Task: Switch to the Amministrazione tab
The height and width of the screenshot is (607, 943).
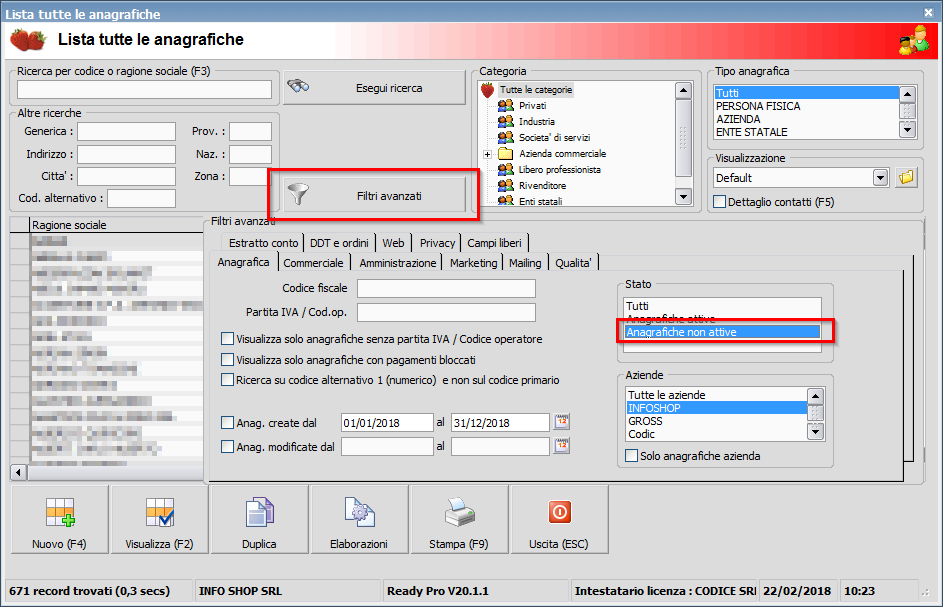Action: [x=398, y=263]
